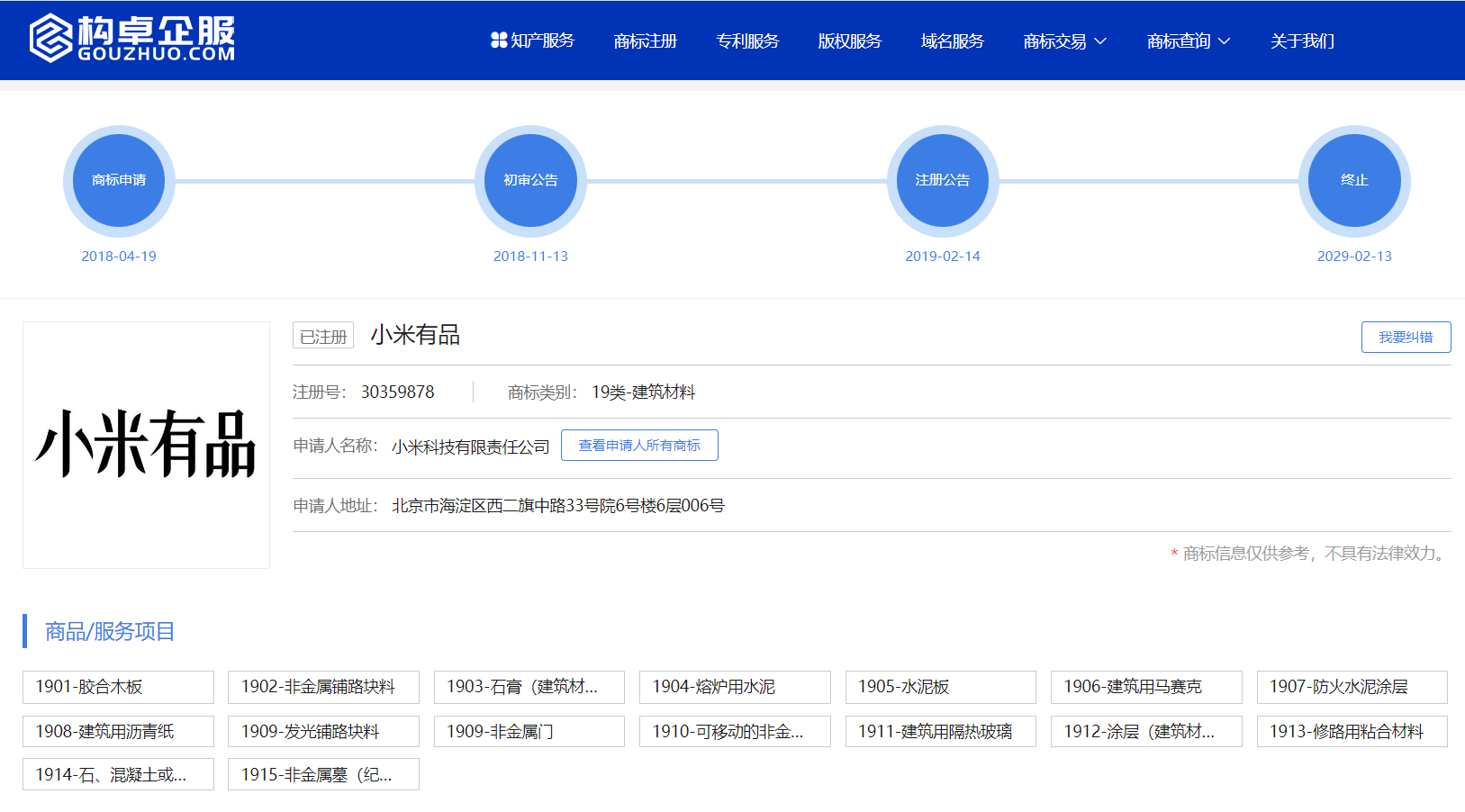The image size is (1465, 812).
Task: Select item 1907-防火水泥涂层
Action: [x=1352, y=687]
